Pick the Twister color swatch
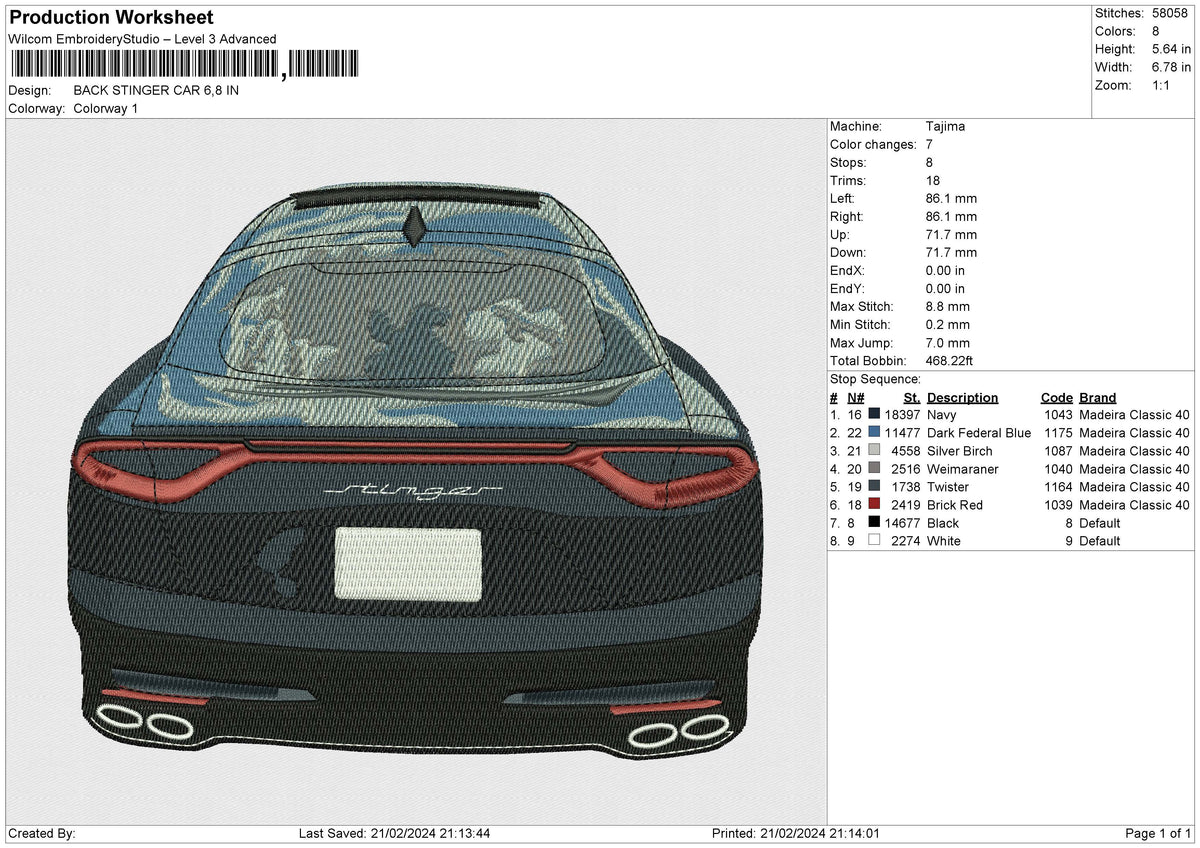The image size is (1200, 848). (x=874, y=486)
